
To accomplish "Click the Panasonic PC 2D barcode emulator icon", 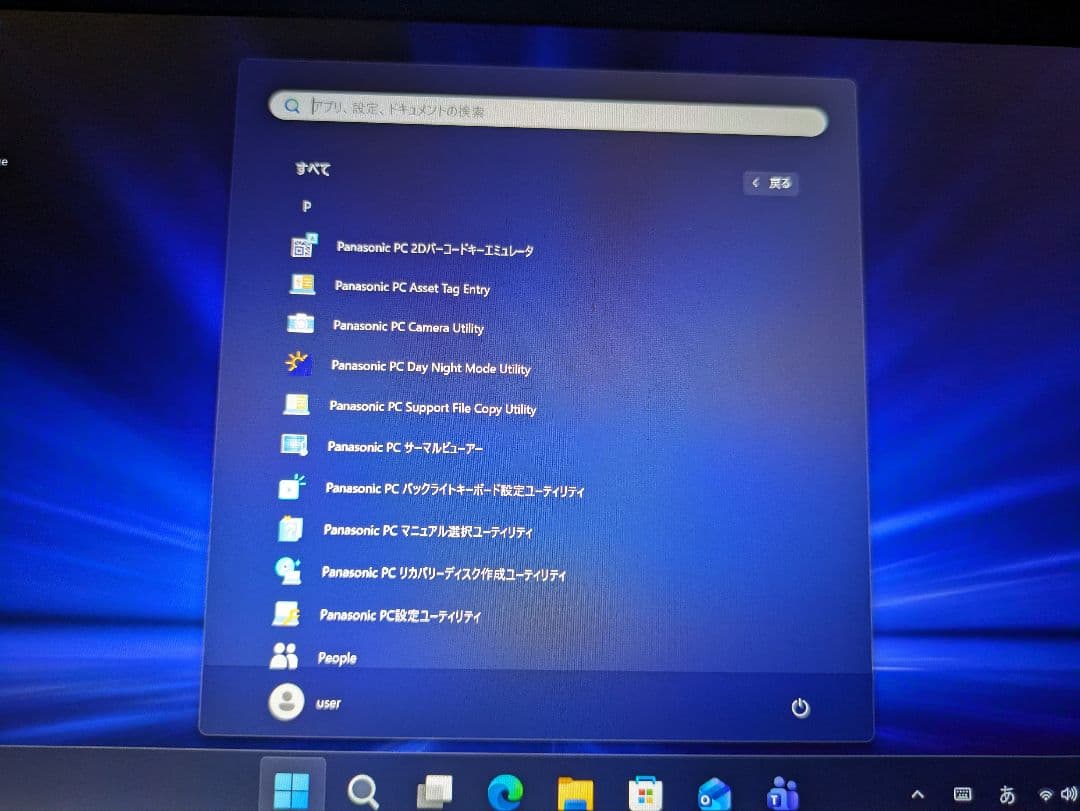I will click(303, 246).
